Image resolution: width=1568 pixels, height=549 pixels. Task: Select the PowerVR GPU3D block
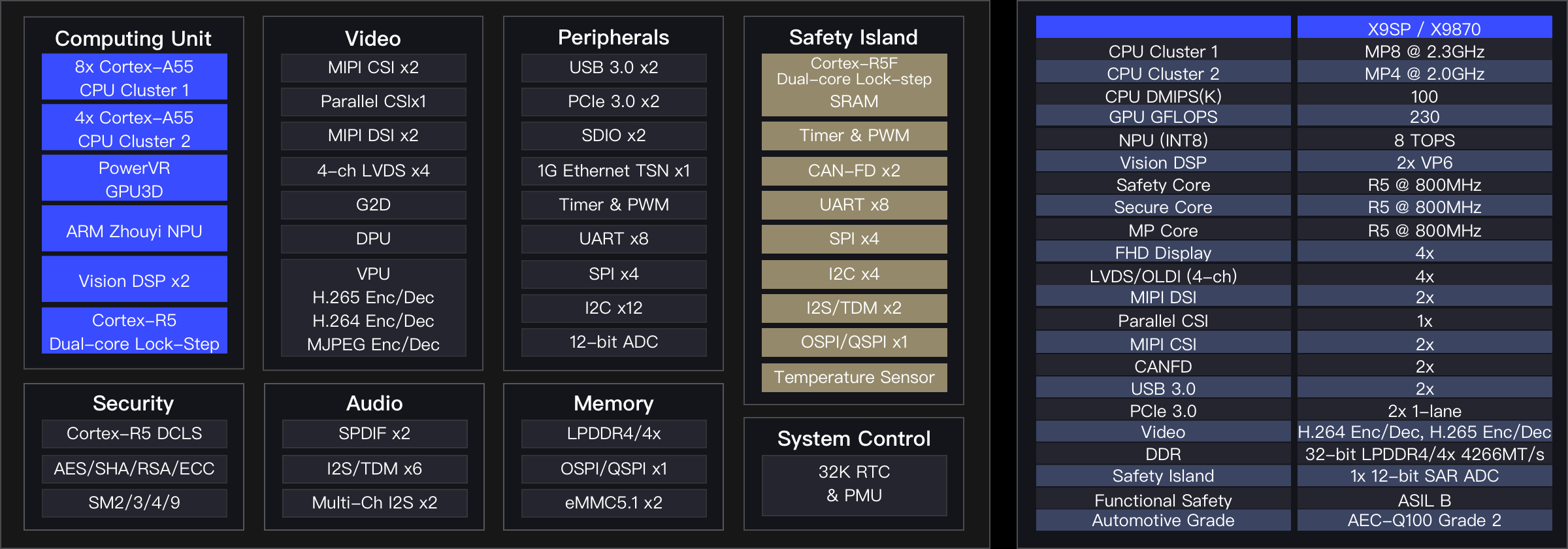tap(134, 179)
